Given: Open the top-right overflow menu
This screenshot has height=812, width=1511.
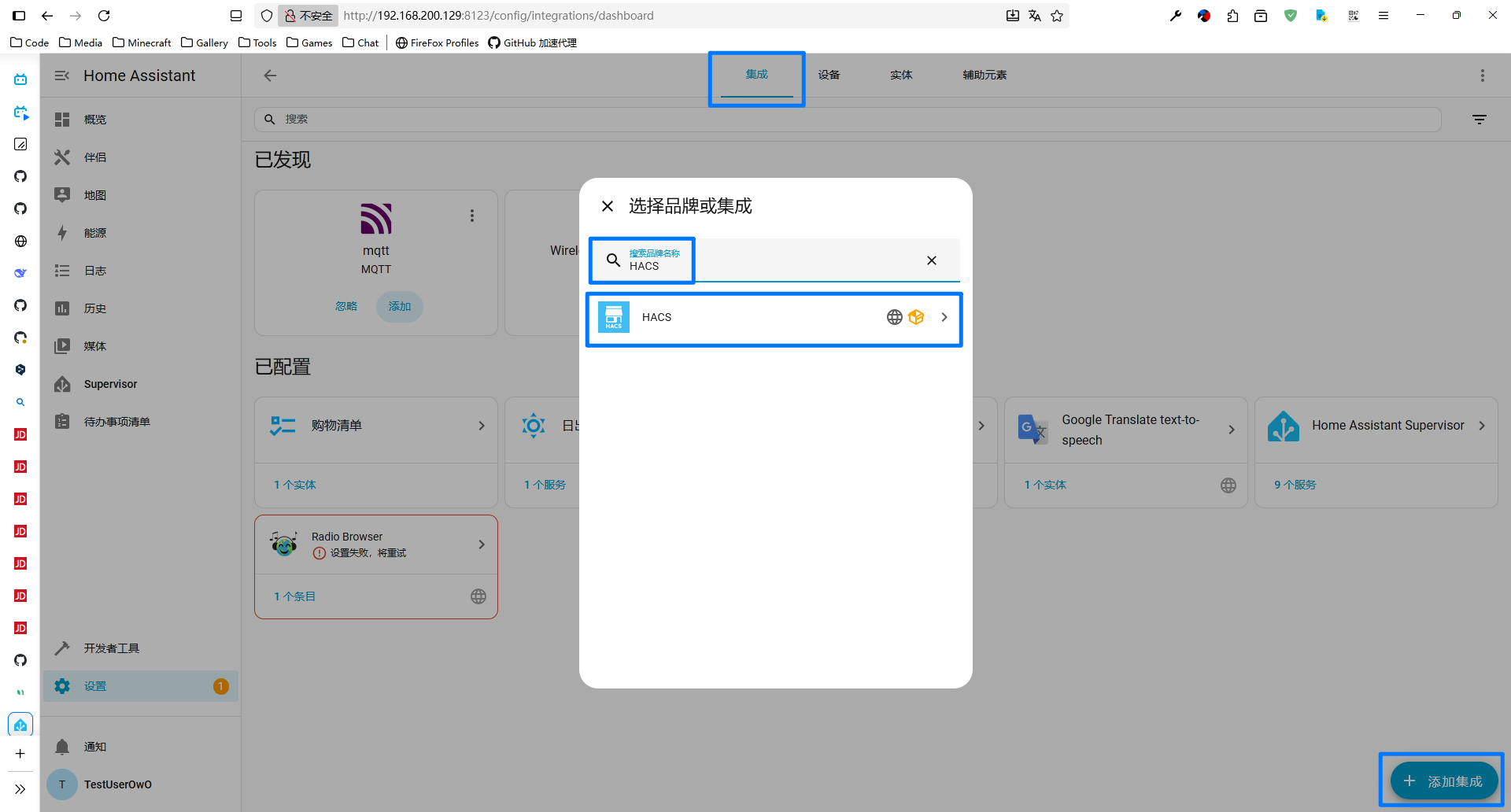Looking at the screenshot, I should [x=1482, y=76].
